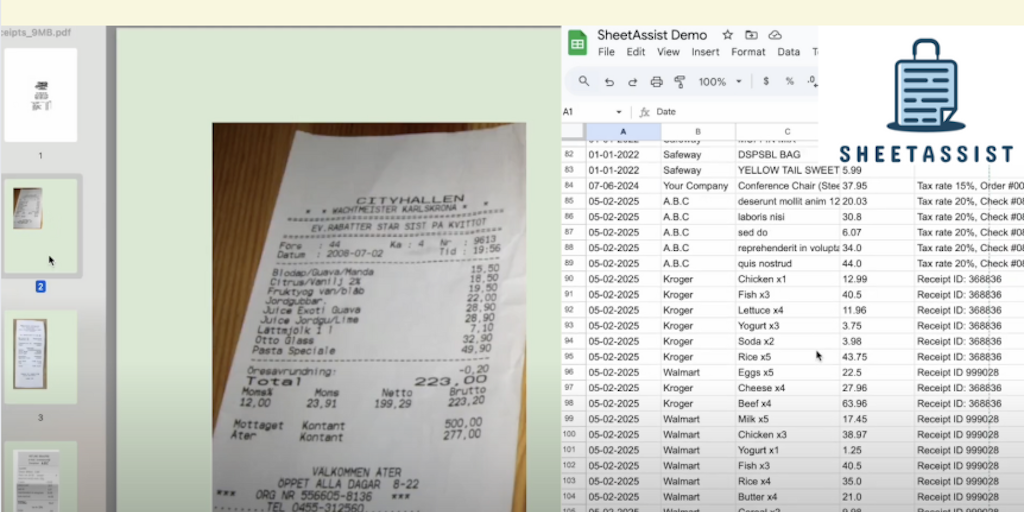Screen dimensions: 1024x512
Task: Select the Butter x4 cell
Action: [x=788, y=497]
